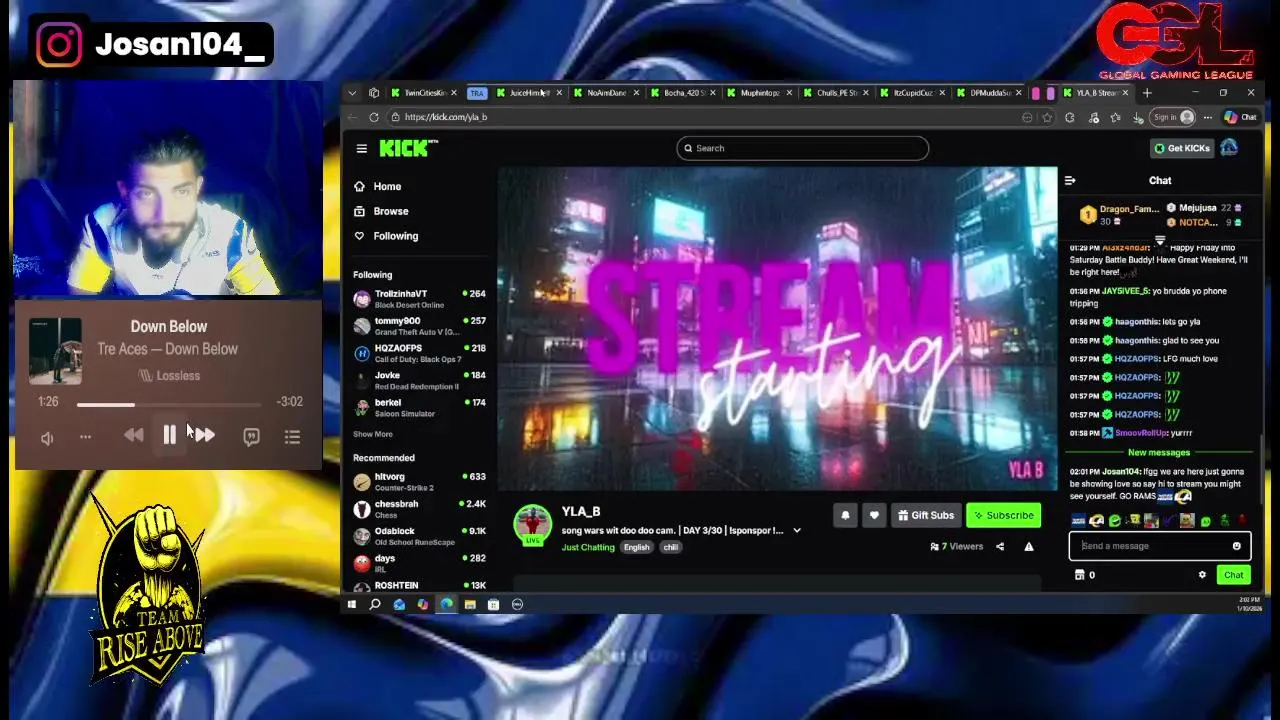Refresh the browser page
The image size is (1280, 720).
(x=374, y=117)
